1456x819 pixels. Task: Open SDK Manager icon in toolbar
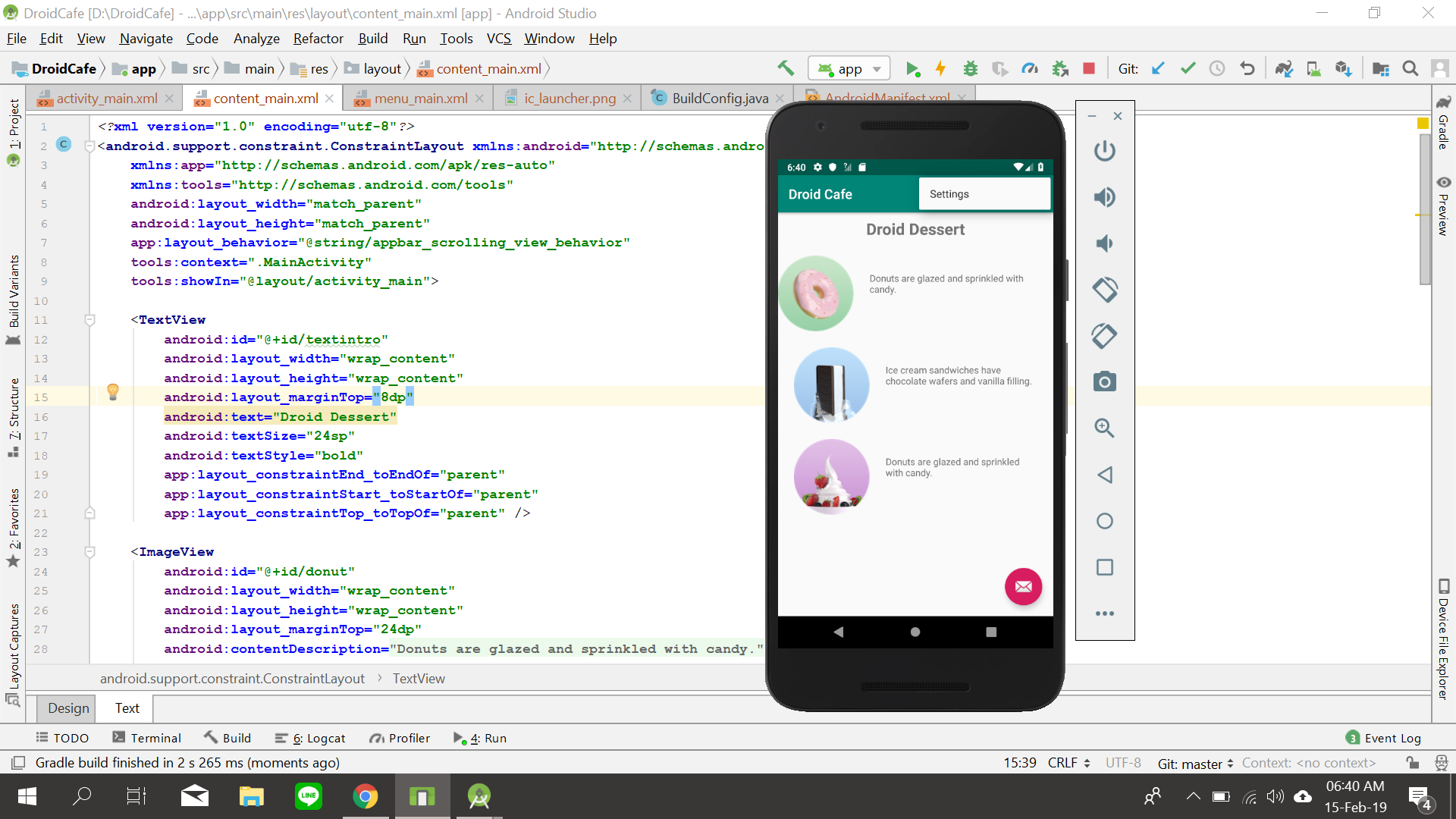[1344, 69]
